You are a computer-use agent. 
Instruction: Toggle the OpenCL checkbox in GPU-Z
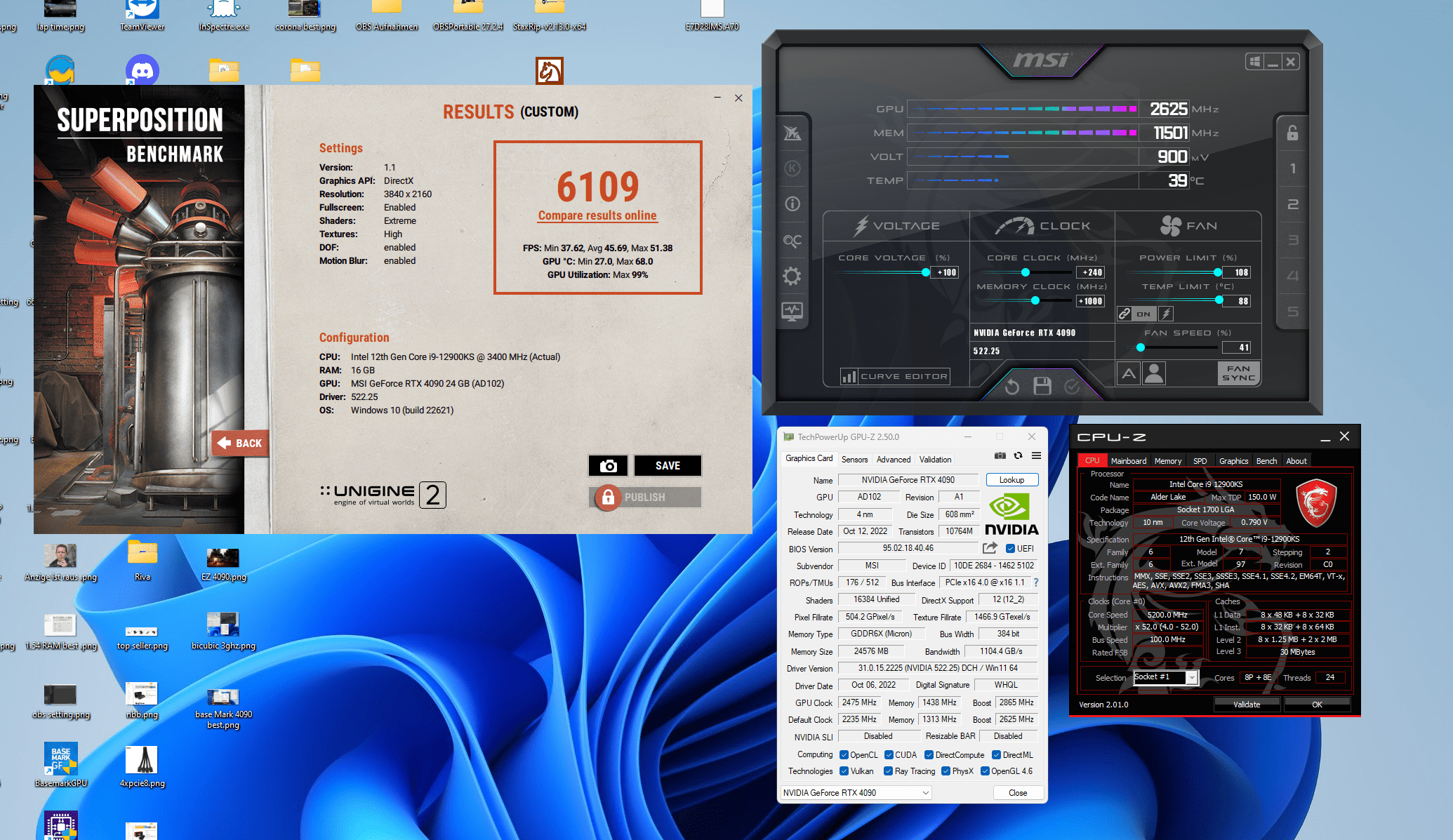pos(844,755)
